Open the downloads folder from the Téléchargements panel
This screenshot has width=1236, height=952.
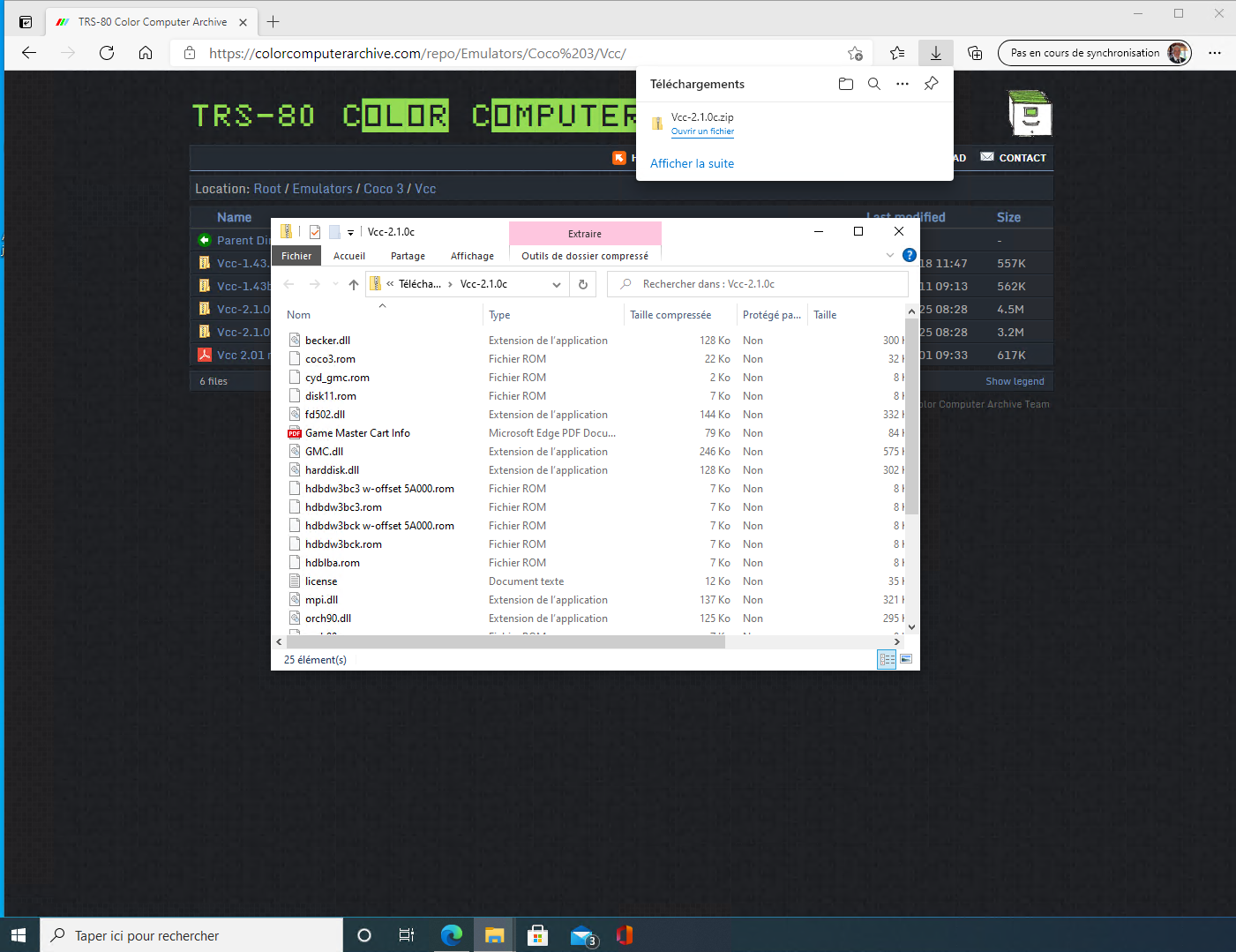(846, 84)
